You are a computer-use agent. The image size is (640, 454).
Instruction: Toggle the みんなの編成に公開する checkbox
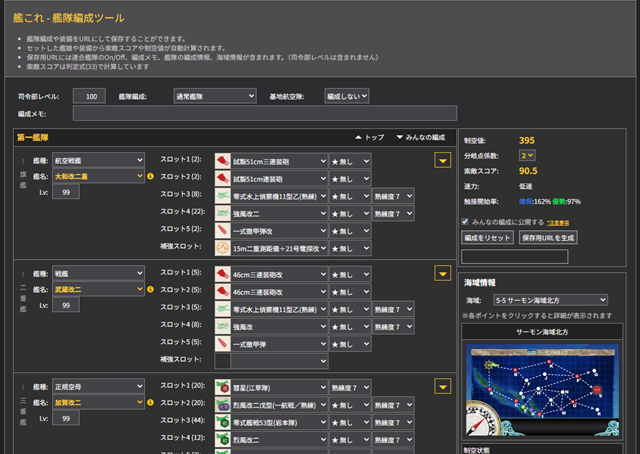[466, 221]
